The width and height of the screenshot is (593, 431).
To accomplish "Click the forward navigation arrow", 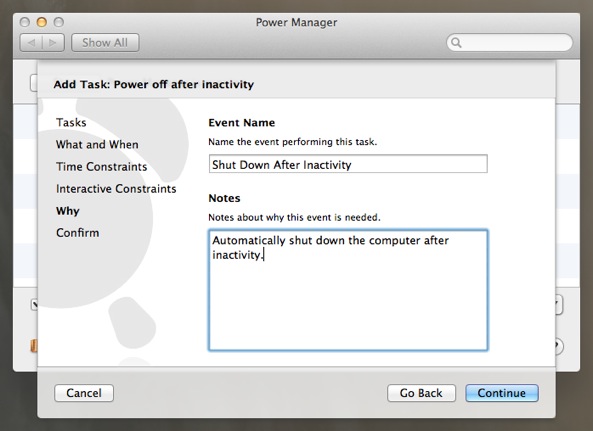I will point(53,42).
